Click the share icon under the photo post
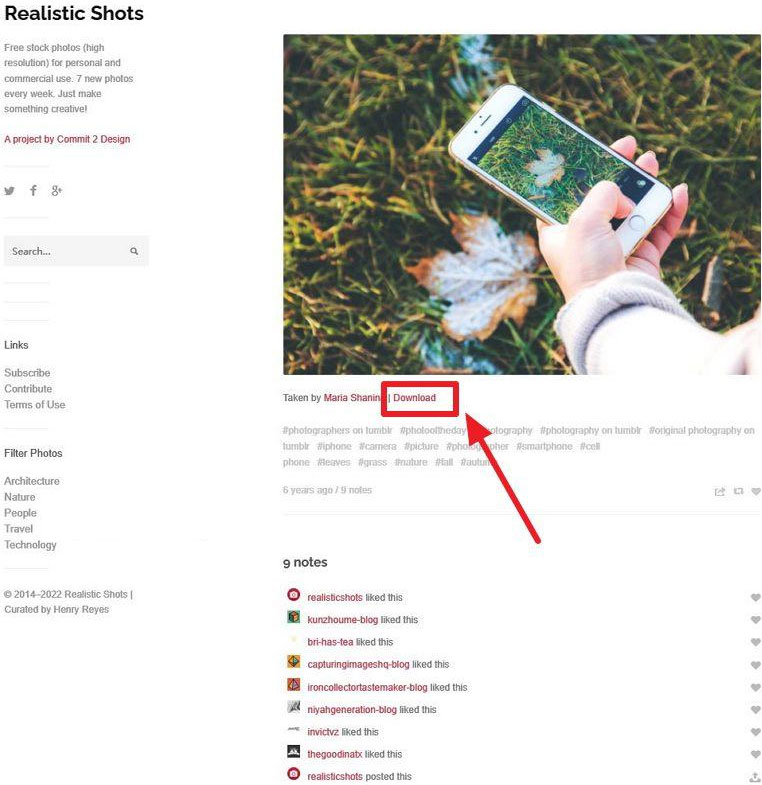This screenshot has height=785, width=762. (719, 492)
